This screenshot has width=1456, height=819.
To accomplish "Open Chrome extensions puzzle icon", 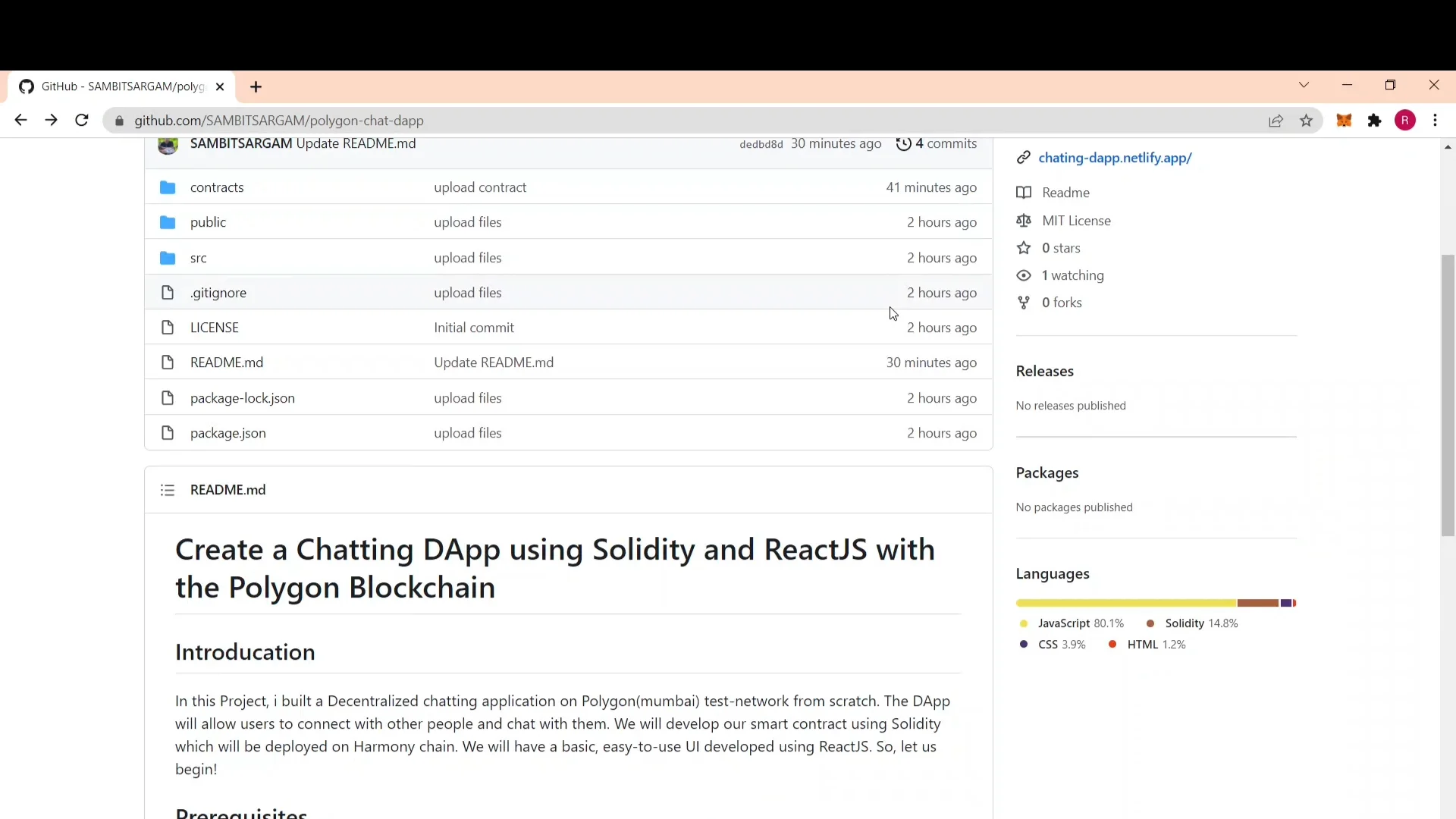I will click(x=1375, y=121).
